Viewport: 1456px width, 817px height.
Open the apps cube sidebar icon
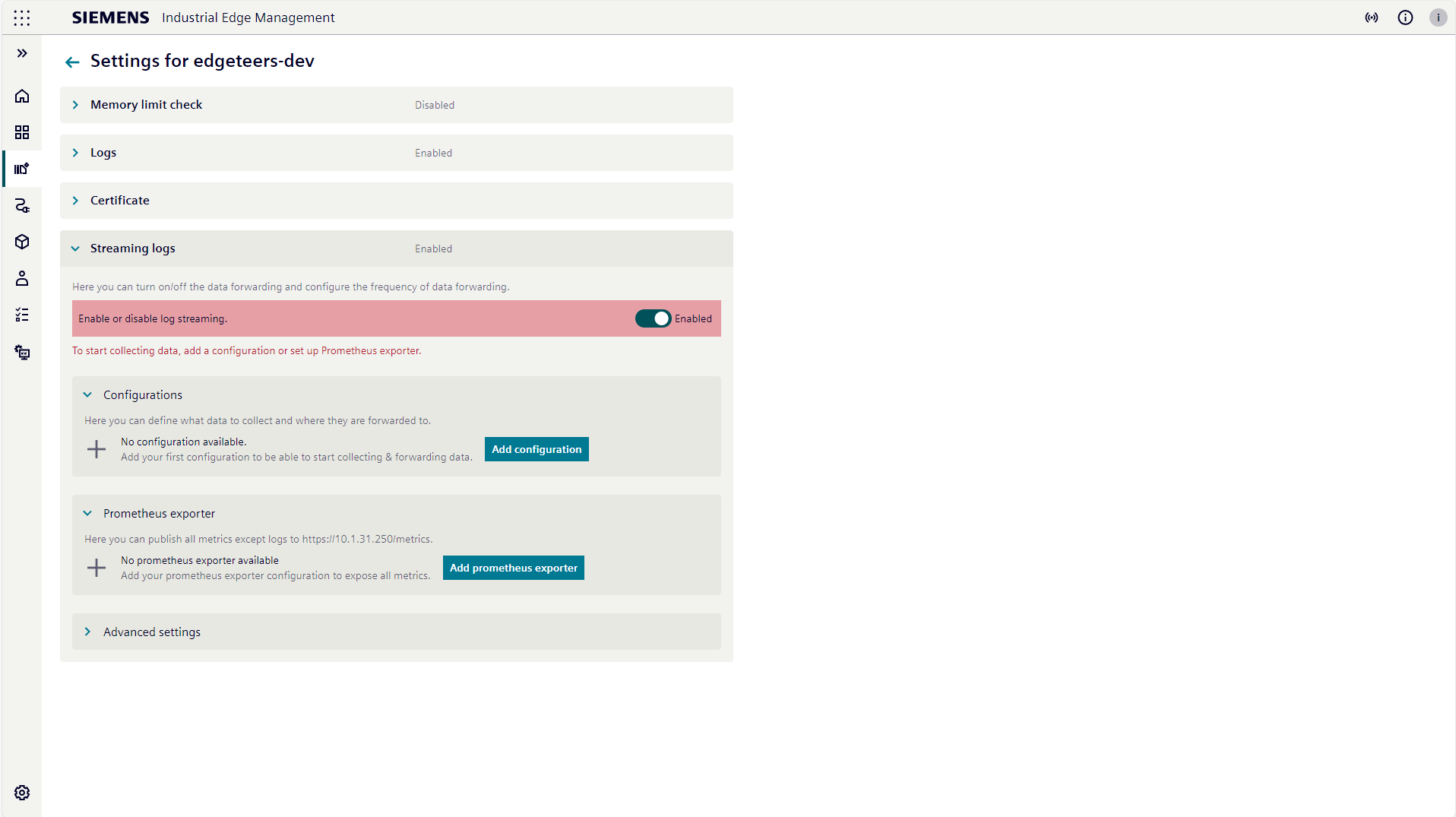(x=22, y=242)
